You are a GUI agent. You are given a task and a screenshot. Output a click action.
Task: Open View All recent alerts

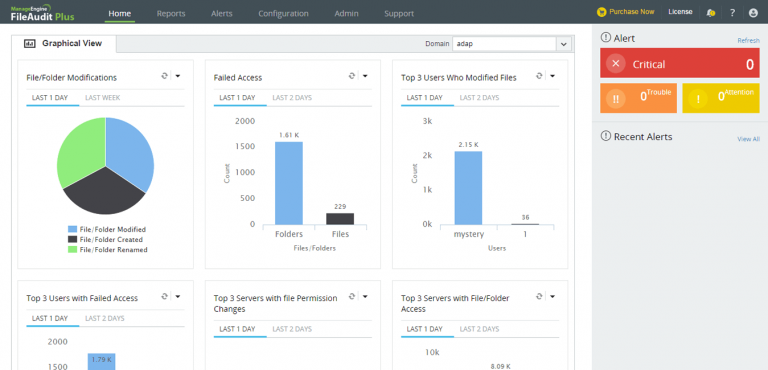click(x=748, y=139)
